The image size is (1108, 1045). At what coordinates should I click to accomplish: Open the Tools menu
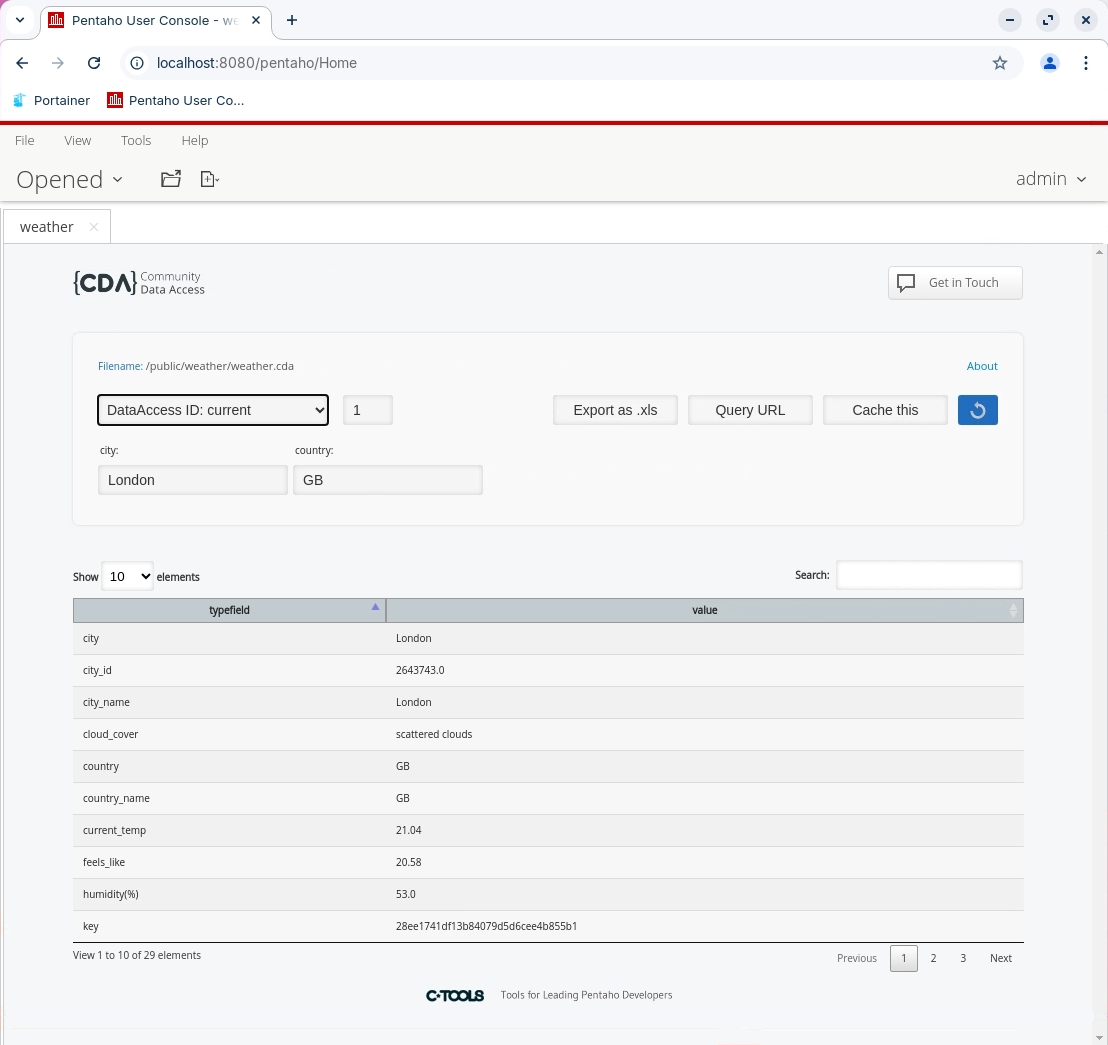(x=136, y=140)
